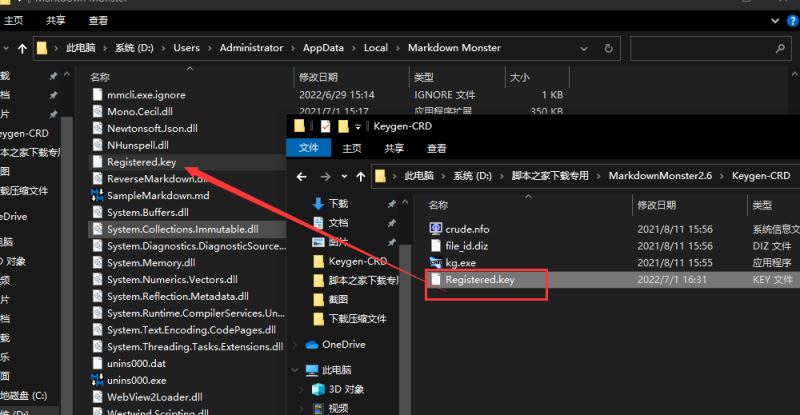Select kg.exe application icon

(436, 262)
